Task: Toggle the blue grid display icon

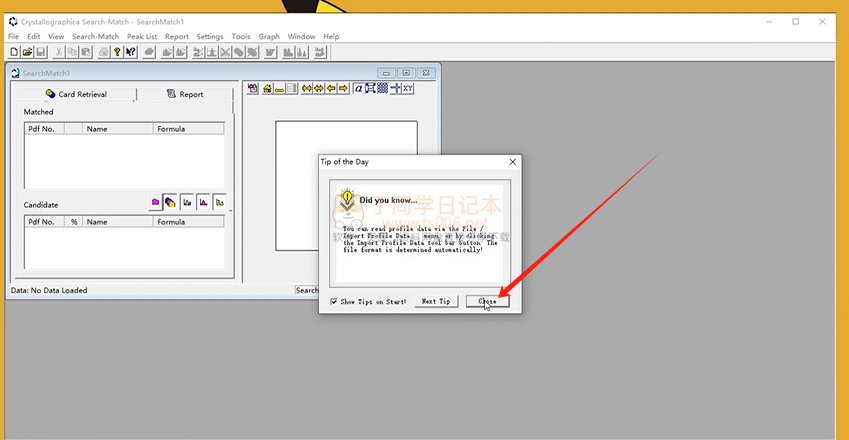Action: pyautogui.click(x=382, y=88)
